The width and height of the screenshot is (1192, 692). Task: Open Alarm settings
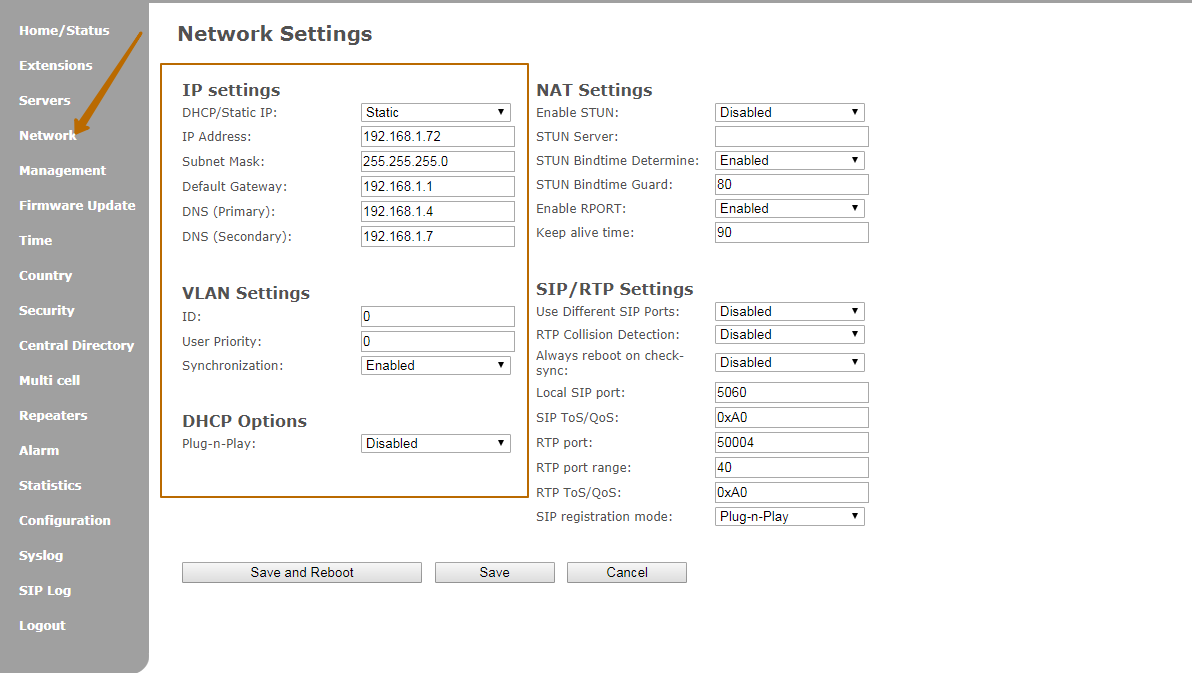click(x=39, y=450)
